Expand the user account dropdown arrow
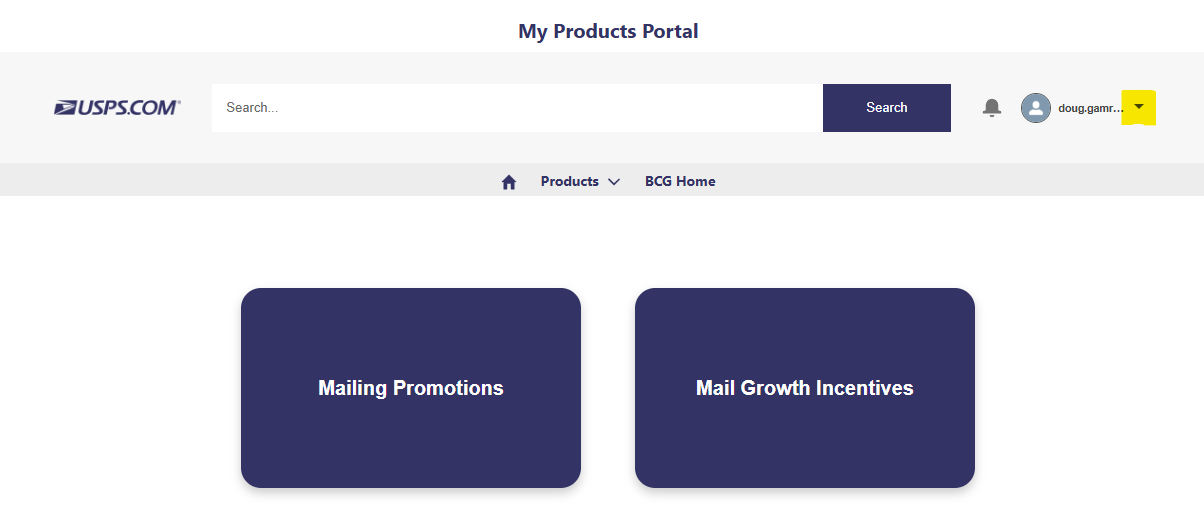 [x=1138, y=107]
